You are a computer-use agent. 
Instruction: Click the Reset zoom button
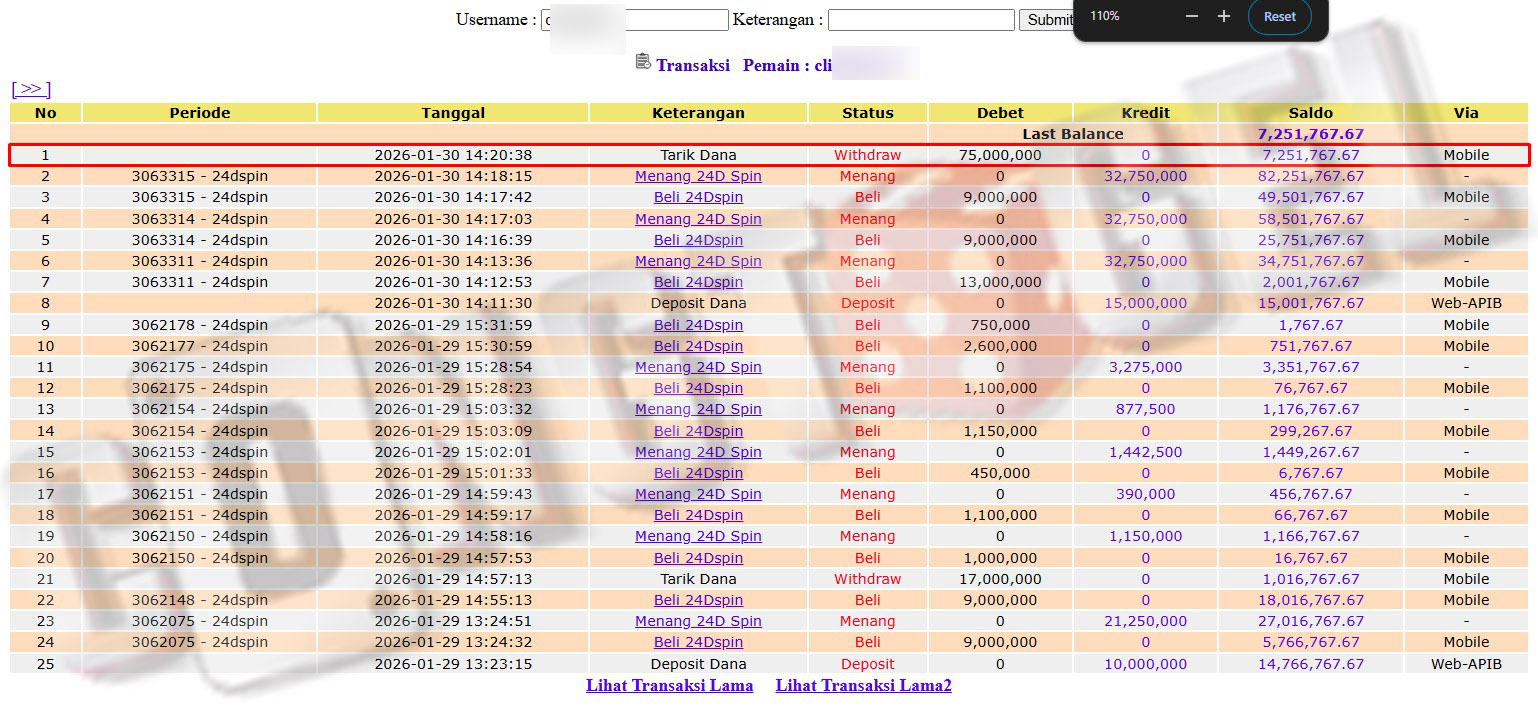(1279, 17)
